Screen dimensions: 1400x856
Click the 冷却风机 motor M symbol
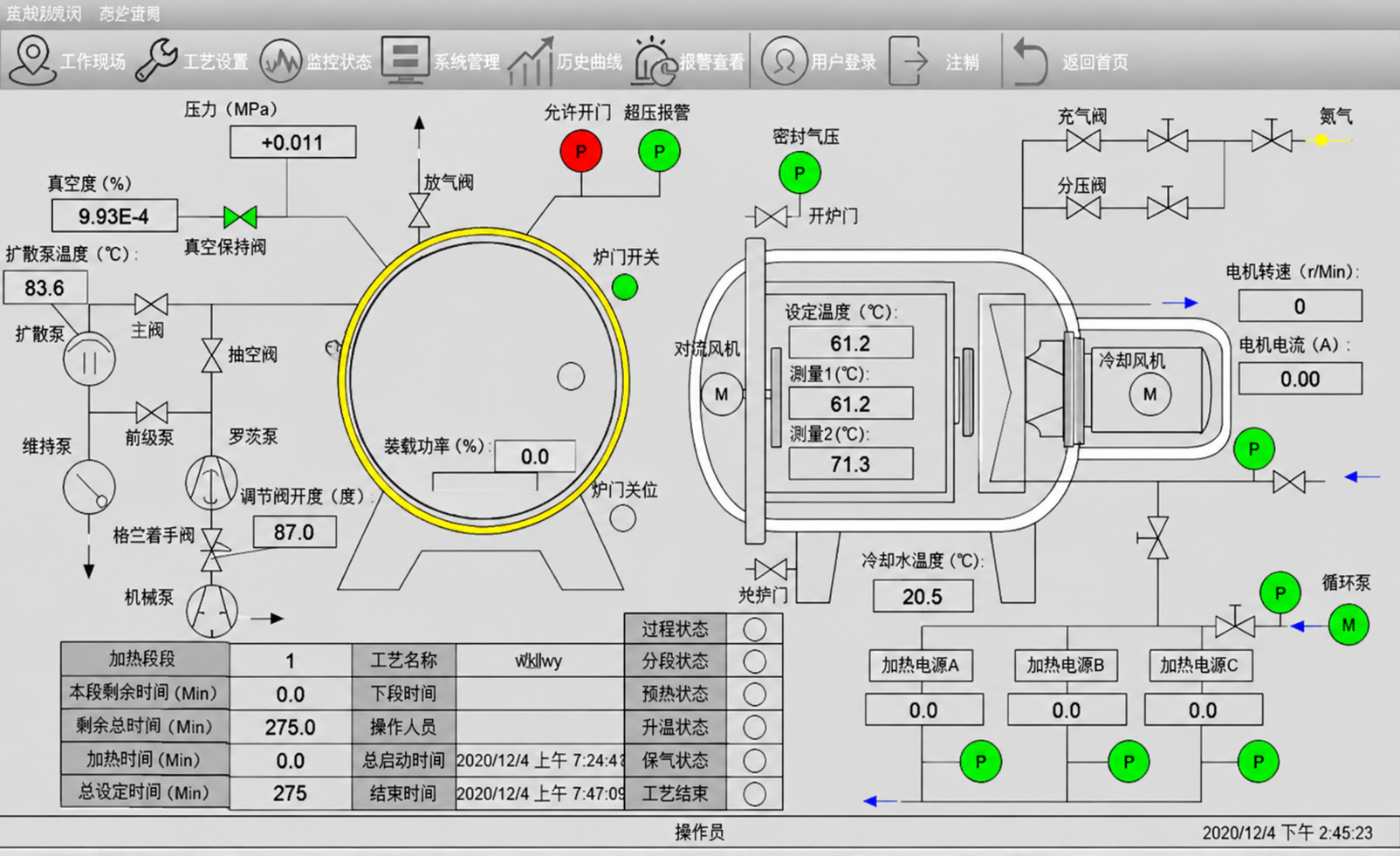click(1150, 394)
